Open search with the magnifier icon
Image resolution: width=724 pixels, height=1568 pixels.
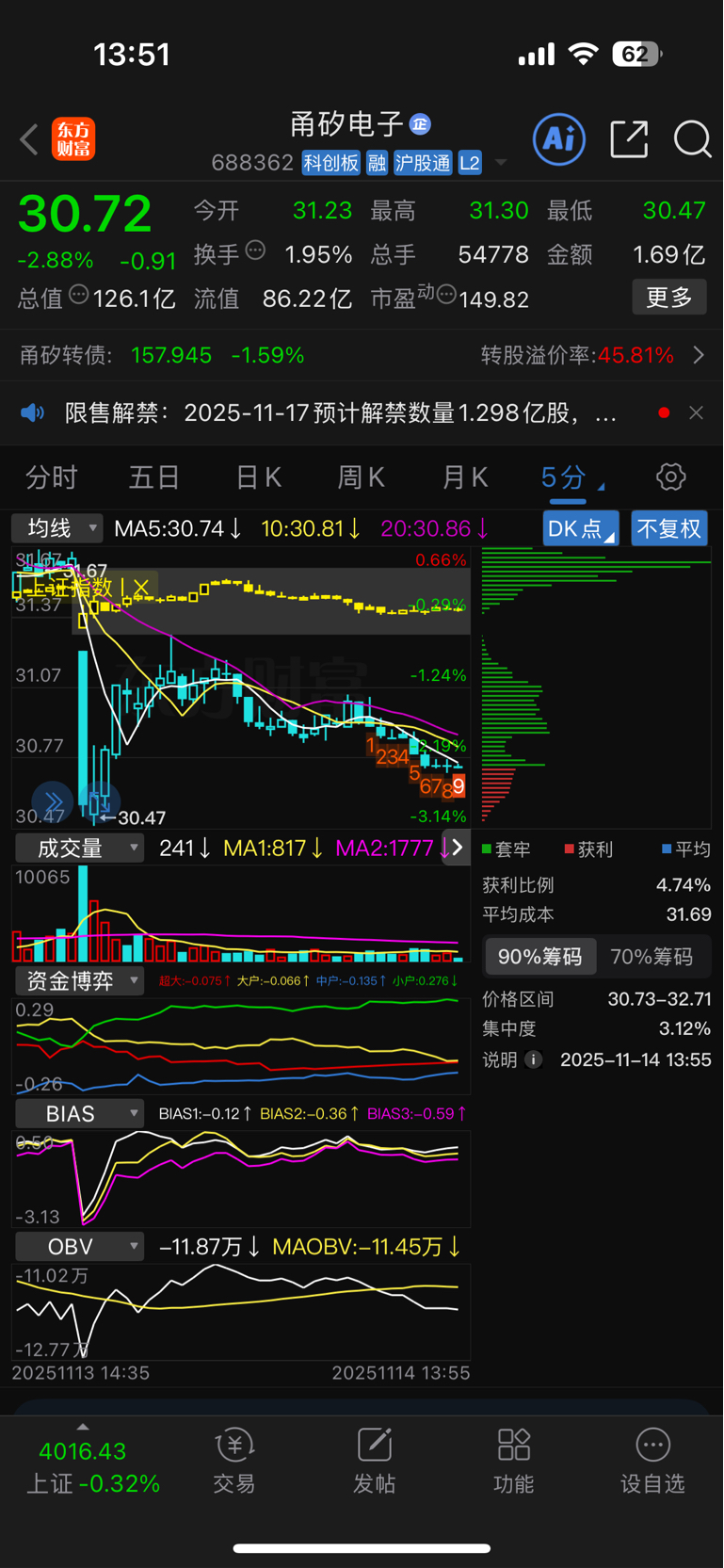click(x=692, y=139)
